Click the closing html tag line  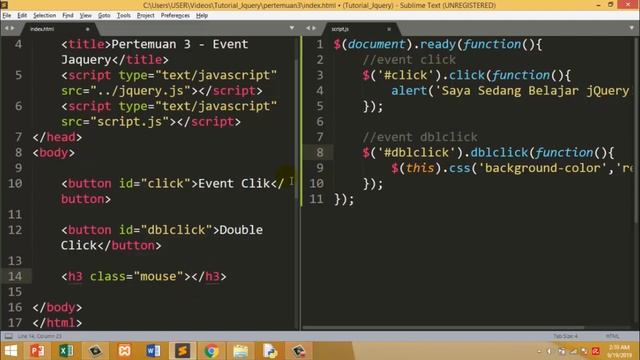(x=57, y=323)
